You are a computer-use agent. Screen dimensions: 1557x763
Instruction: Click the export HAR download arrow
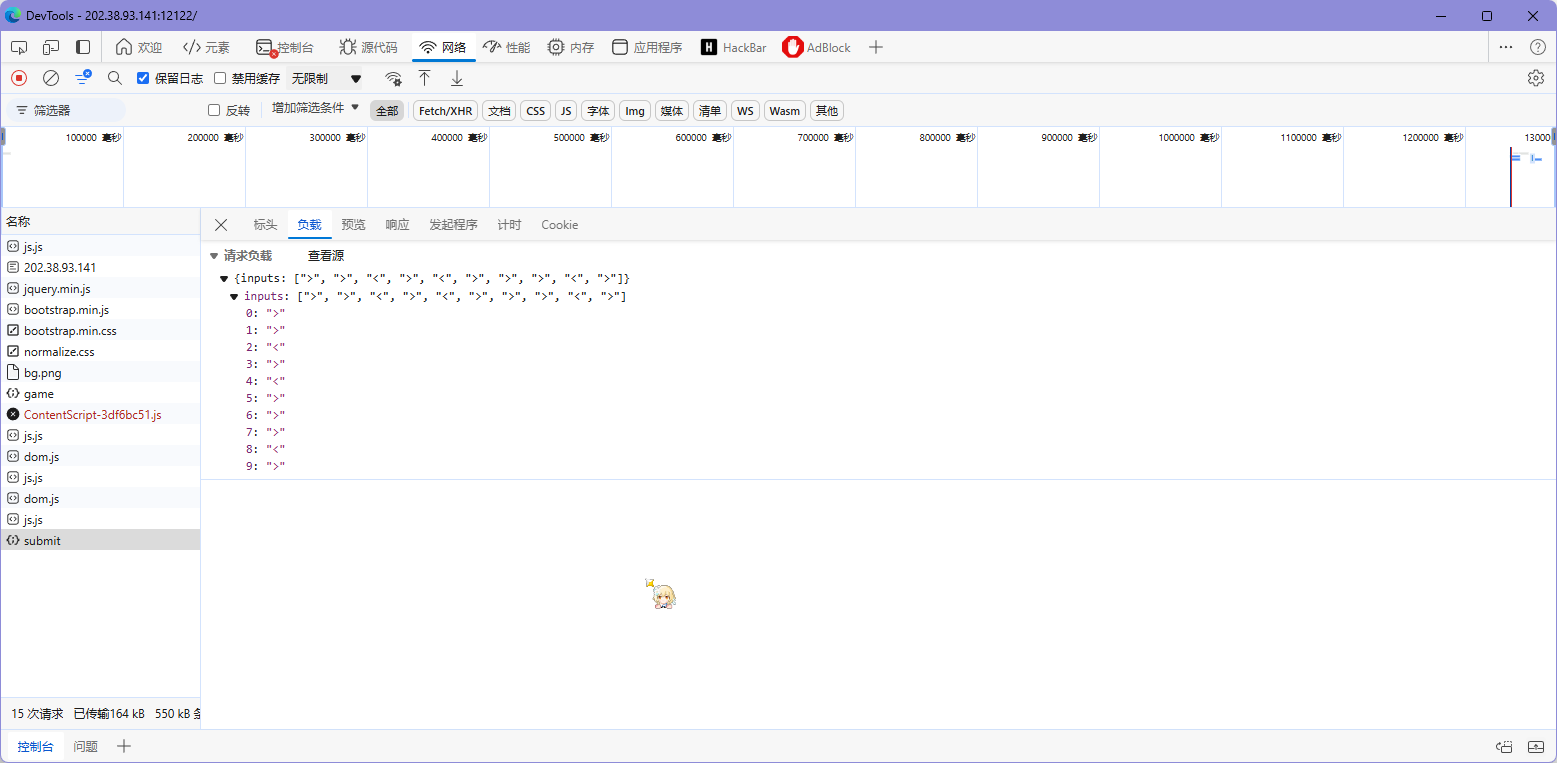(x=457, y=78)
